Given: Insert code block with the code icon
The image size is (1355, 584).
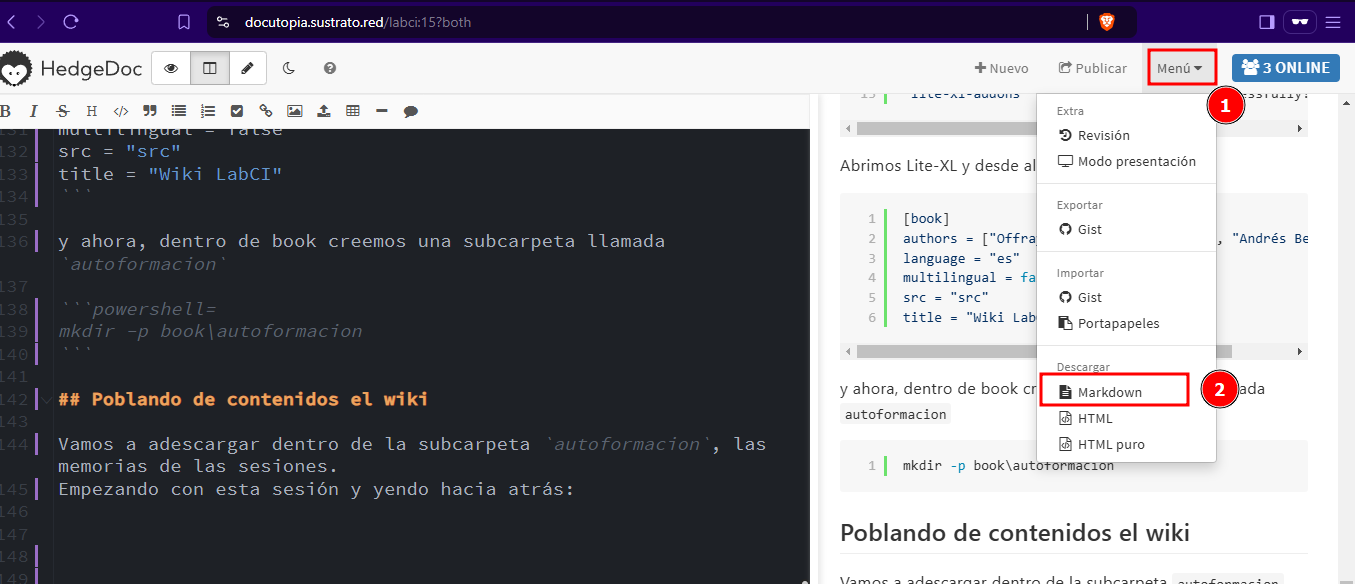Looking at the screenshot, I should click(121, 111).
